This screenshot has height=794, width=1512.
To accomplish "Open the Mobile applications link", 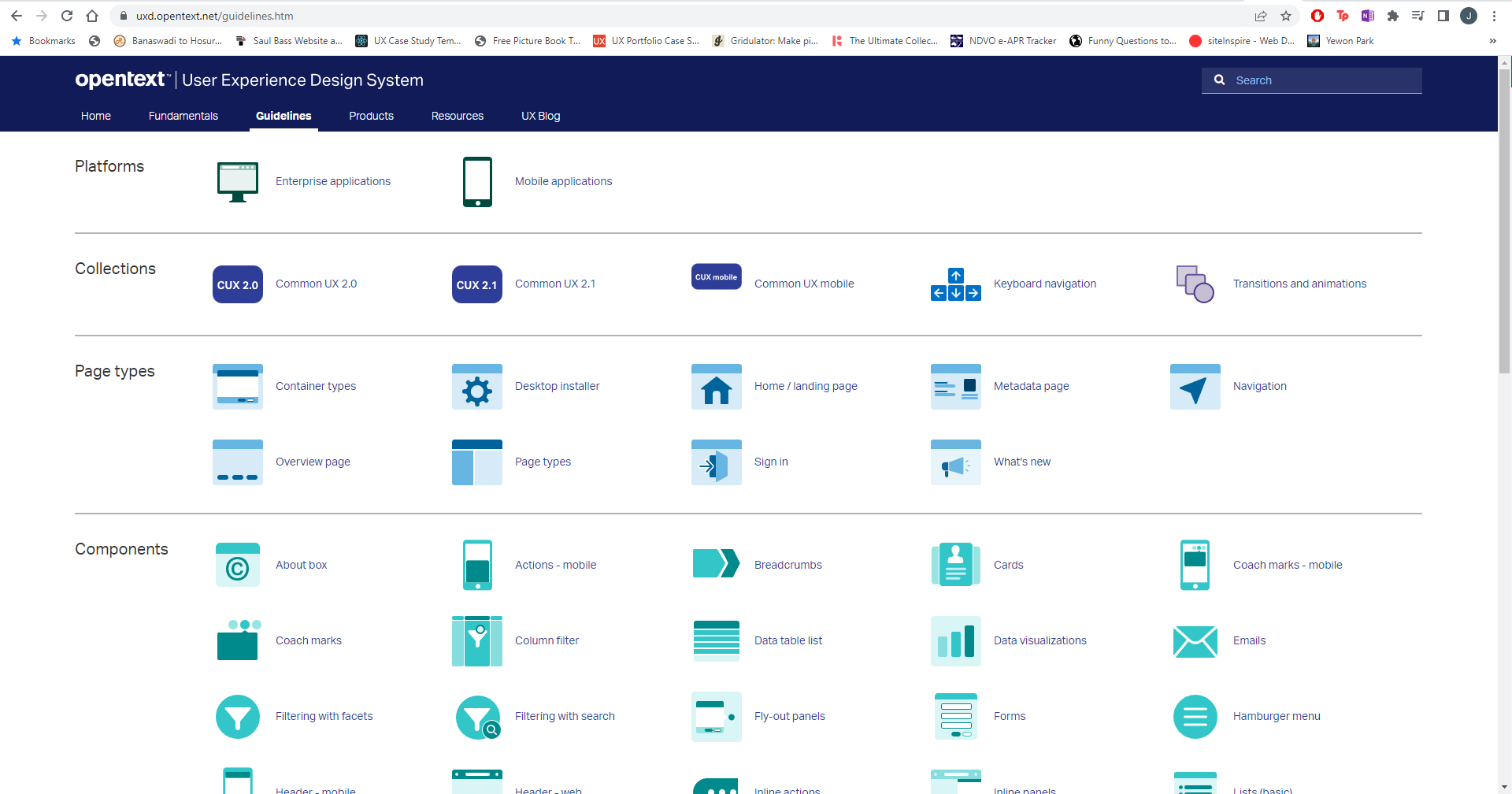I will 563,181.
